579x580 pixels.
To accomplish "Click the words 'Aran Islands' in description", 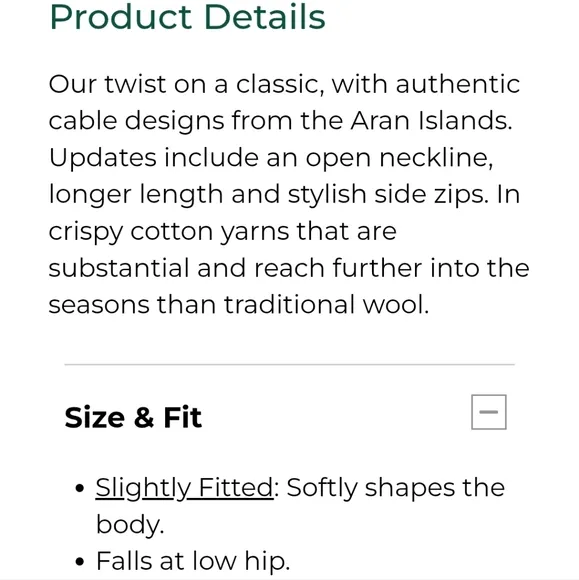I will pos(431,121).
